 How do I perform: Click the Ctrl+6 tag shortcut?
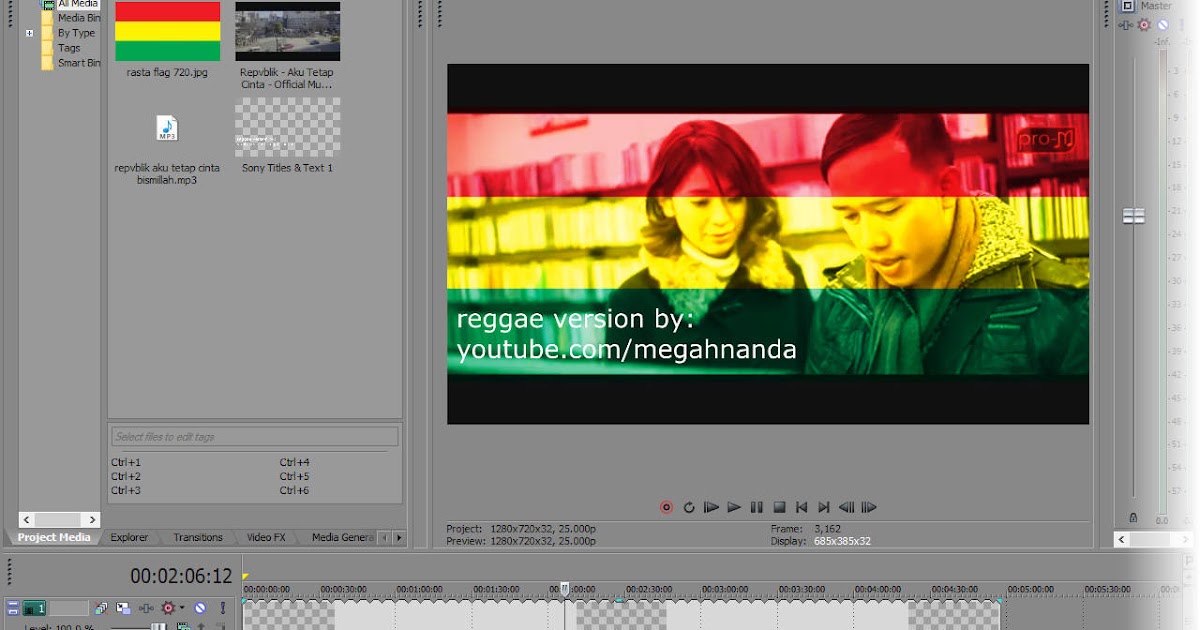click(294, 490)
